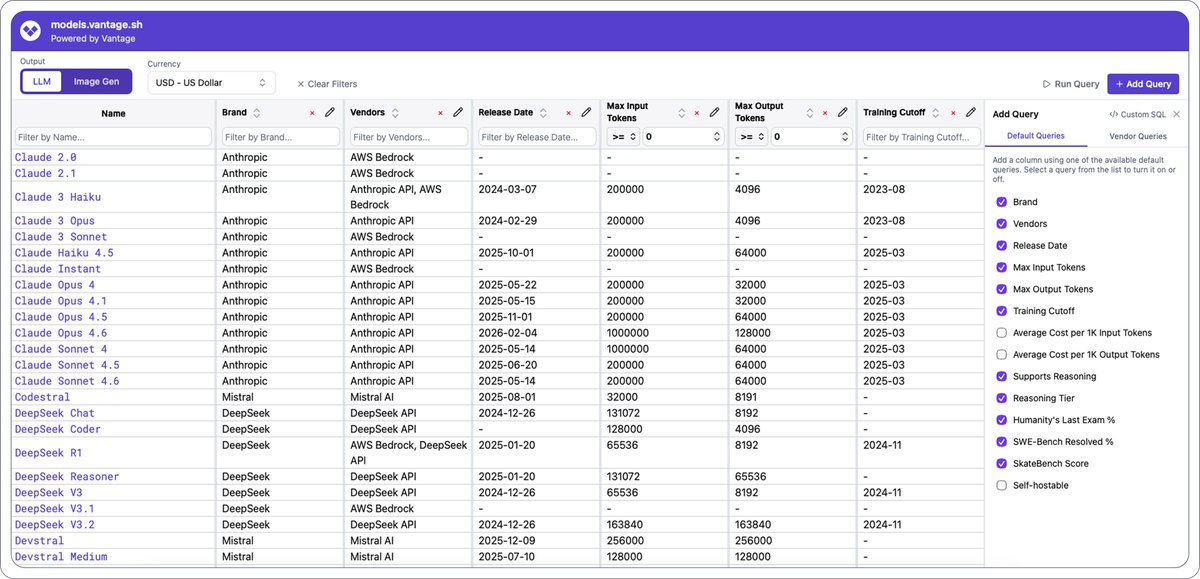Click Clear Filters
The width and height of the screenshot is (1200, 579).
point(327,84)
